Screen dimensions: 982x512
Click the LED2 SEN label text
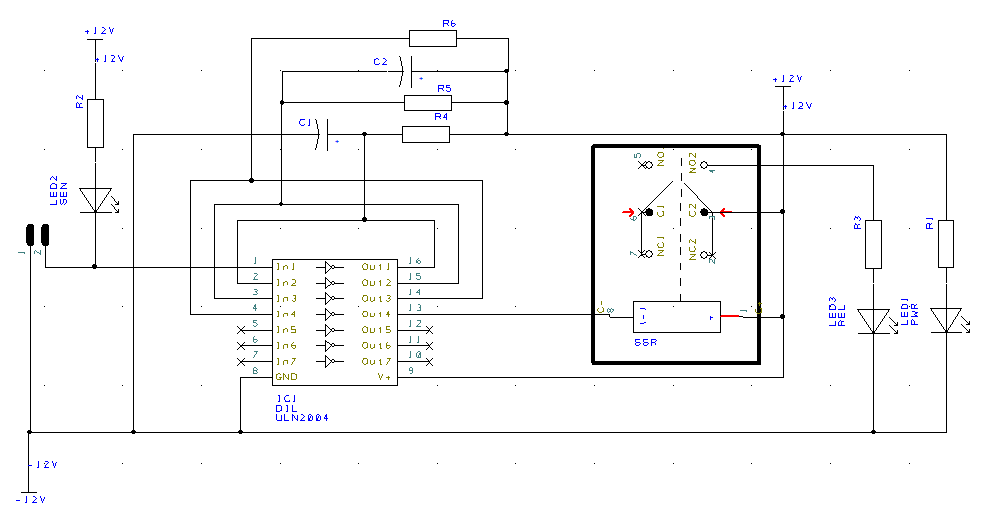pos(58,191)
